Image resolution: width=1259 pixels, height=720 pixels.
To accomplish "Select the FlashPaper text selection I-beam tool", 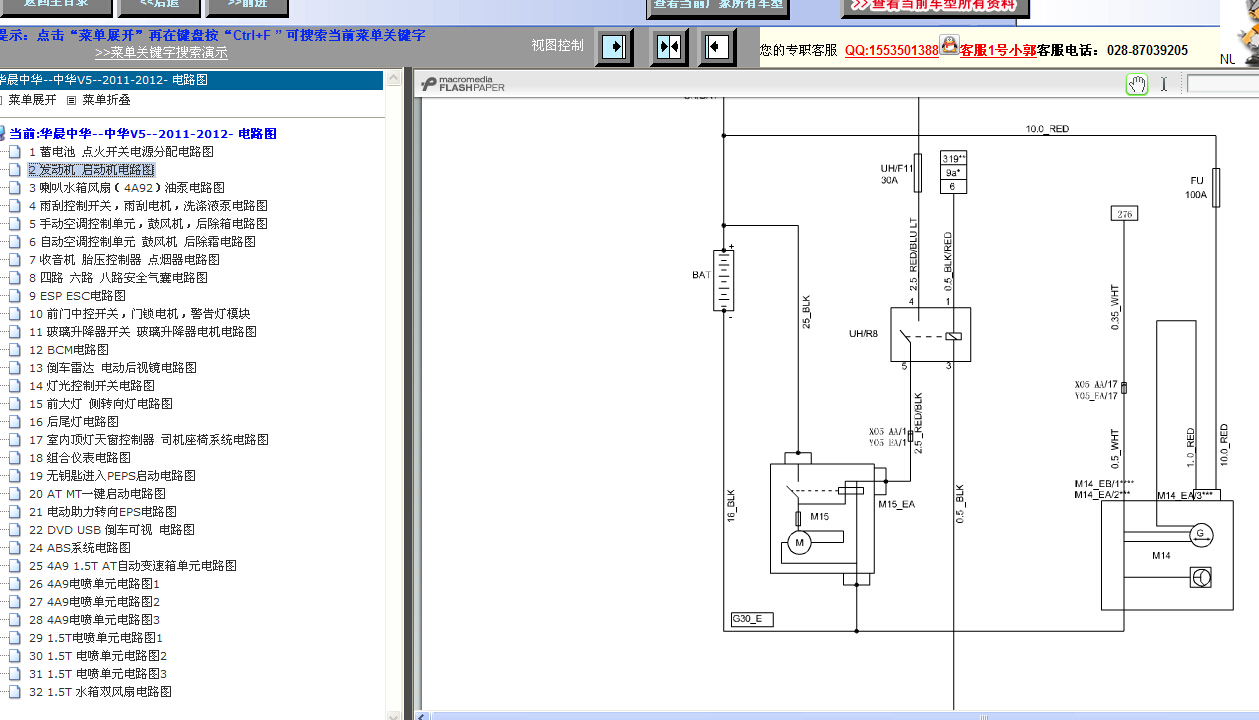I will point(1164,84).
